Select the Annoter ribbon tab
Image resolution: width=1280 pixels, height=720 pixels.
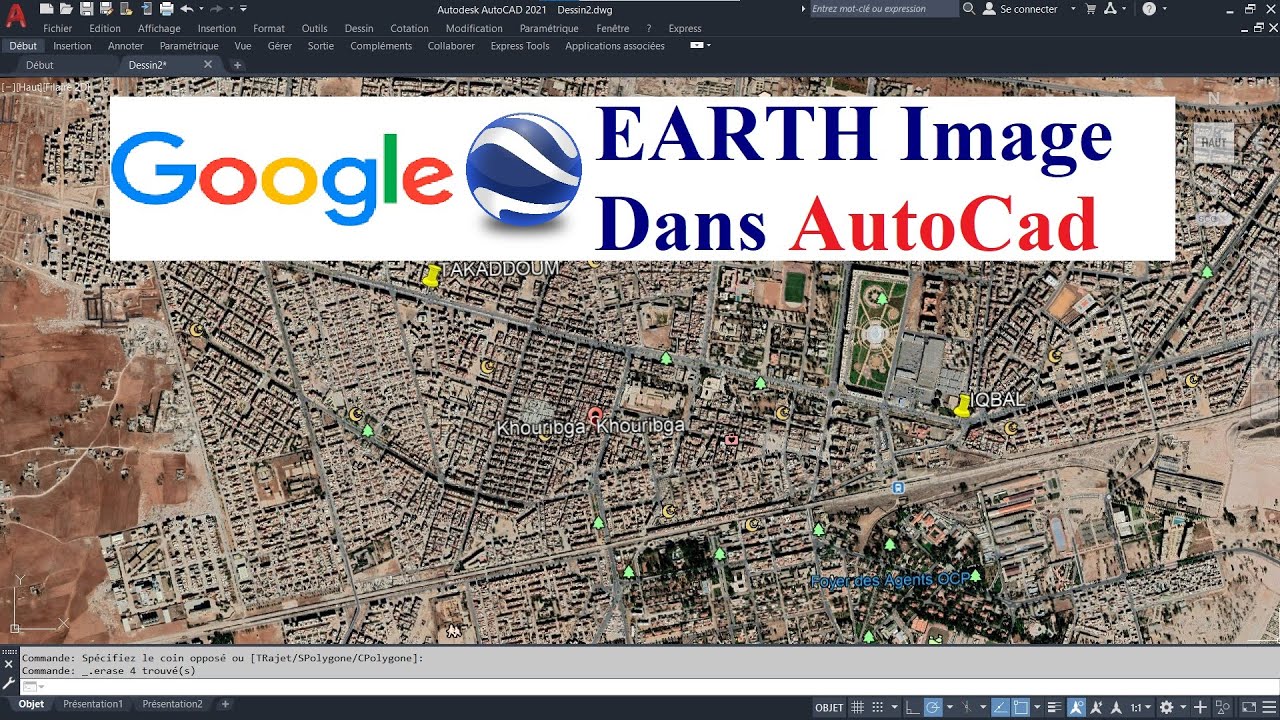[x=126, y=46]
